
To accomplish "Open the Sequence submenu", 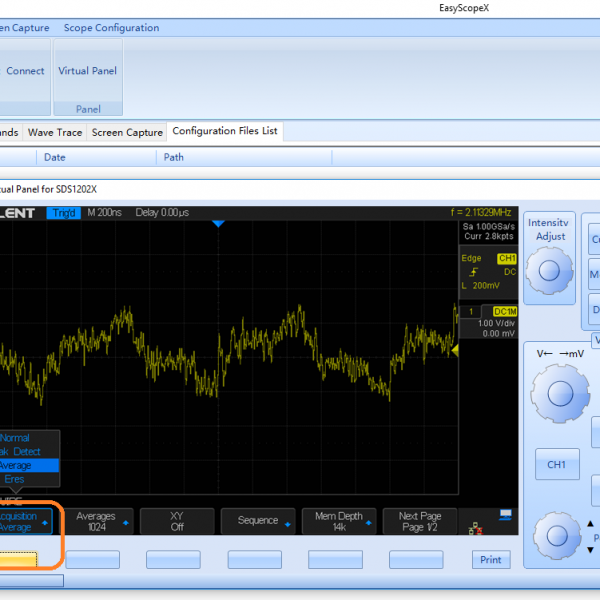I will click(x=257, y=521).
